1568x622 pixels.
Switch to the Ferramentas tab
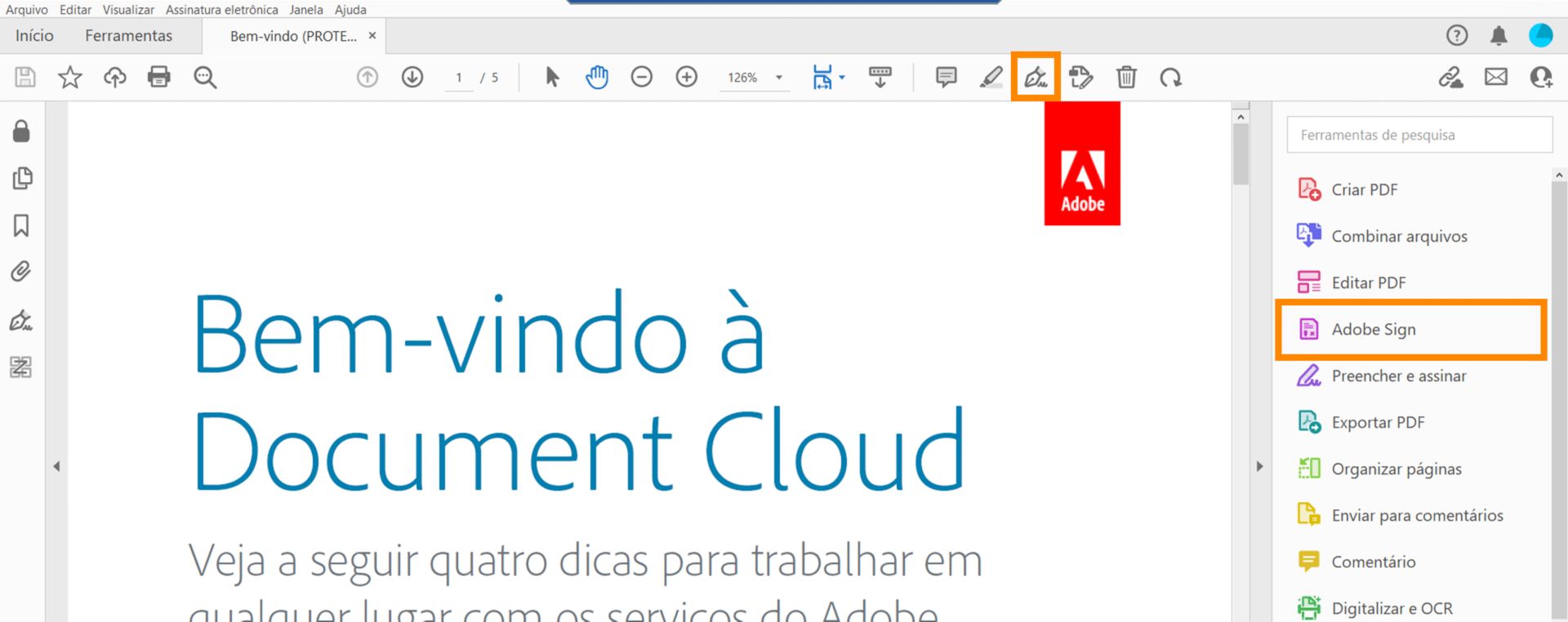(x=128, y=36)
